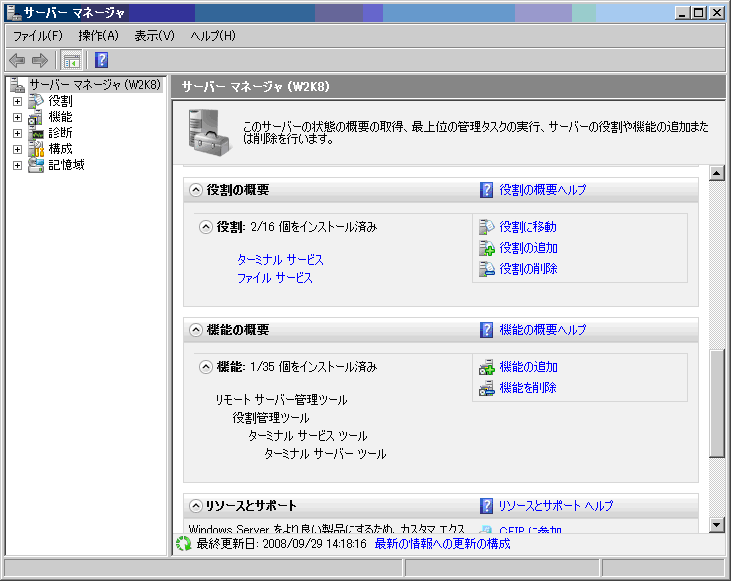Click ターミナル サービス ツール feature text
The width and height of the screenshot is (731, 581).
pos(308,436)
